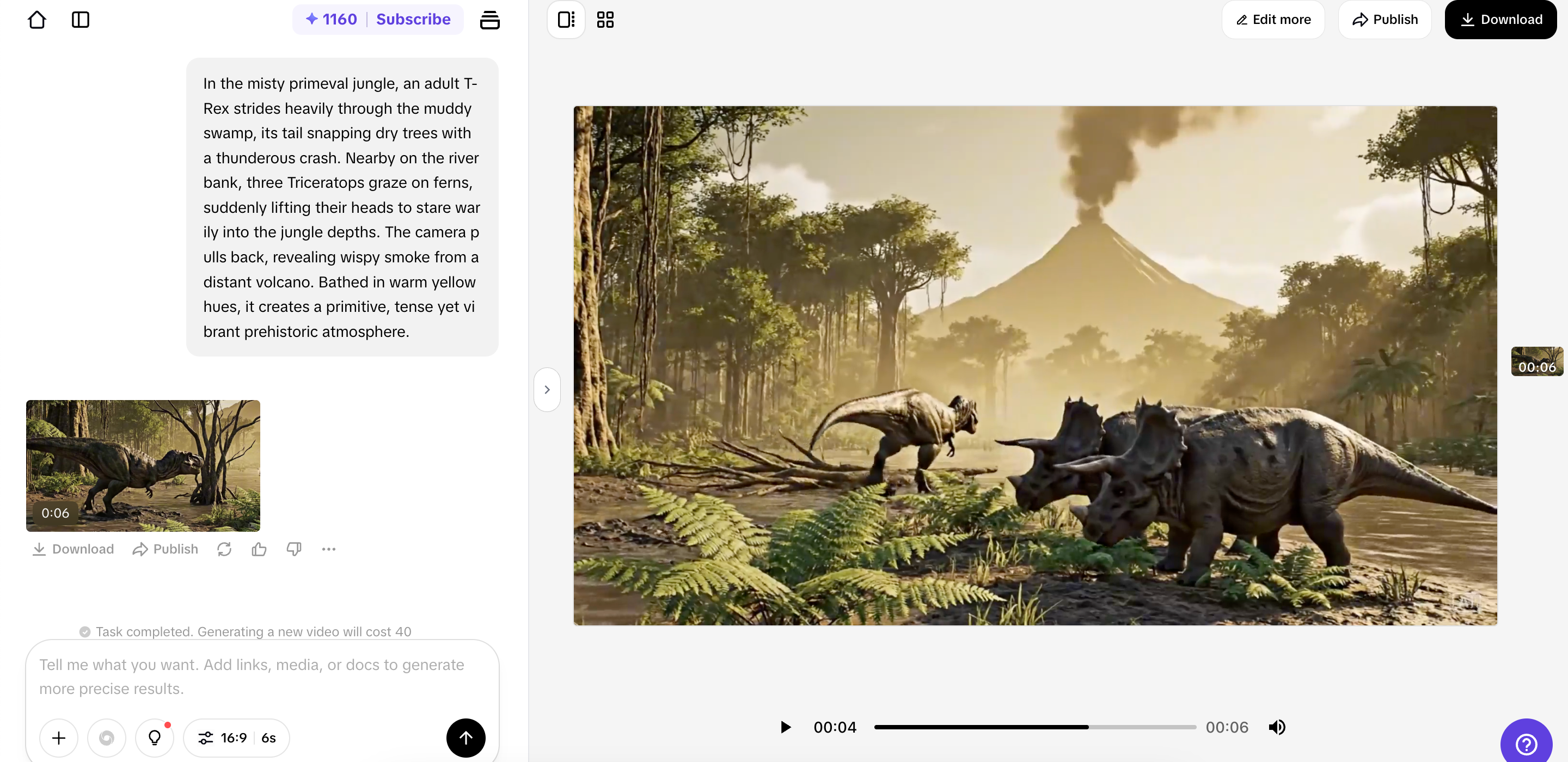Click the Subscribe link

(x=413, y=20)
